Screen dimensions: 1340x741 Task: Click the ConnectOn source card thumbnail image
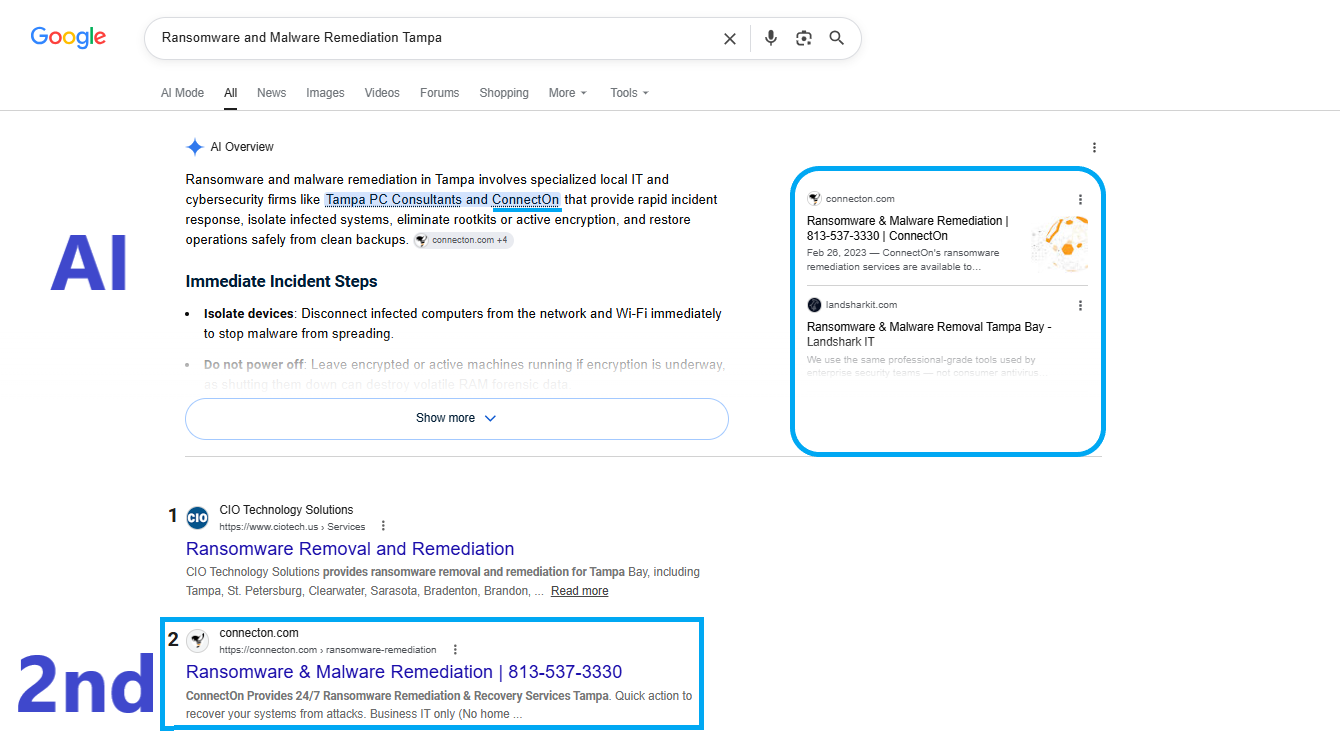pos(1060,243)
